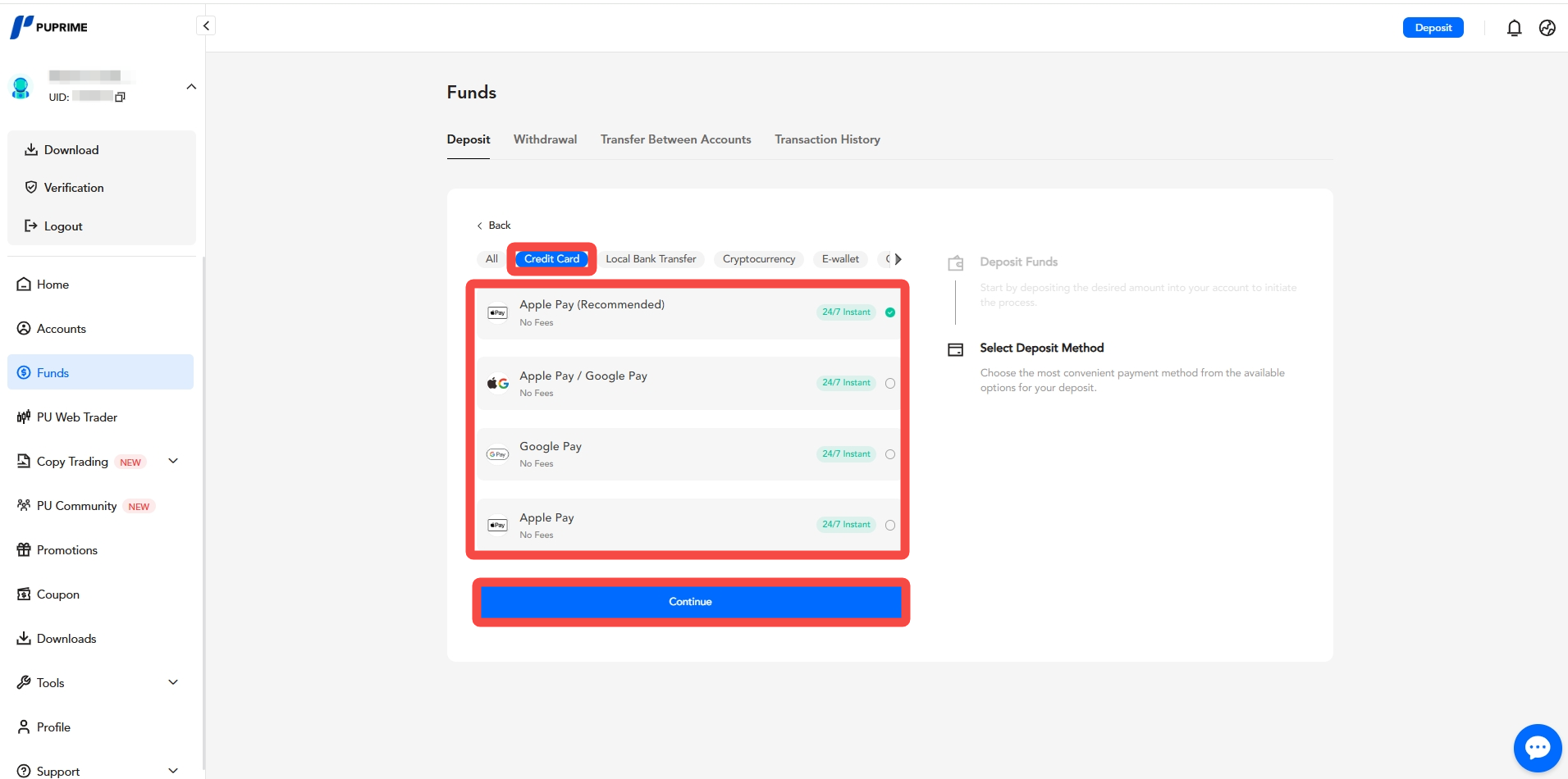Click the Apple Pay (Recommended) card icon
The image size is (1568, 779).
497,312
